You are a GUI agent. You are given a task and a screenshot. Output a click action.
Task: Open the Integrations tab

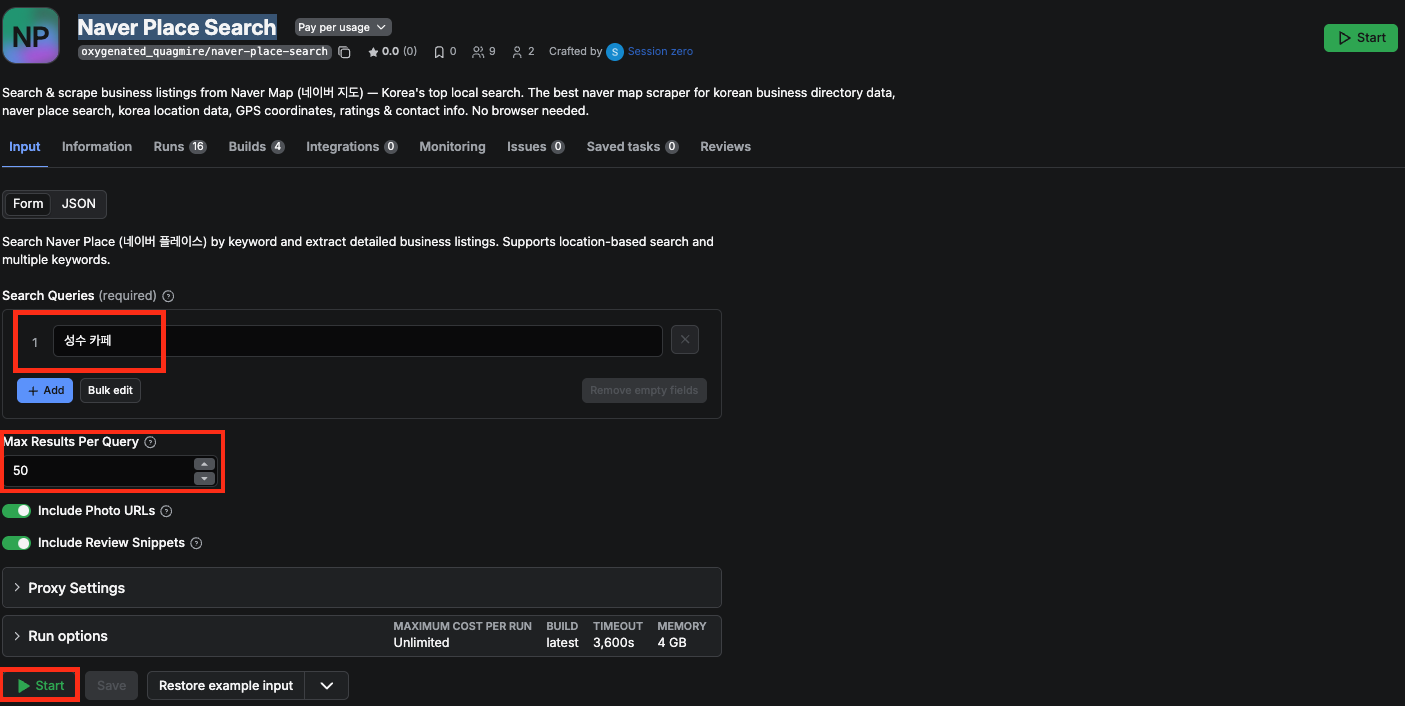pos(352,147)
